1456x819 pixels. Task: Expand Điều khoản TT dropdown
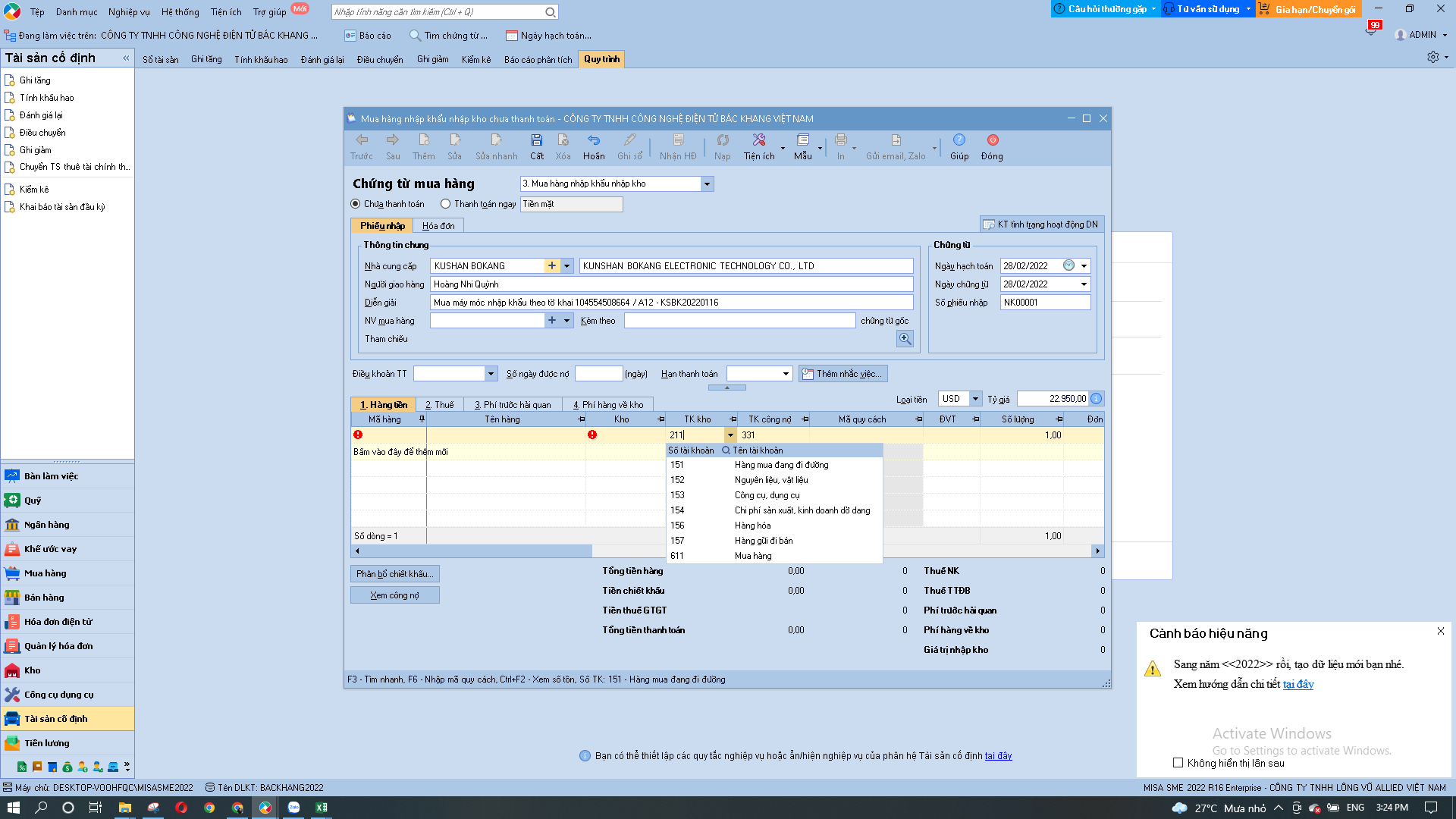tap(491, 374)
